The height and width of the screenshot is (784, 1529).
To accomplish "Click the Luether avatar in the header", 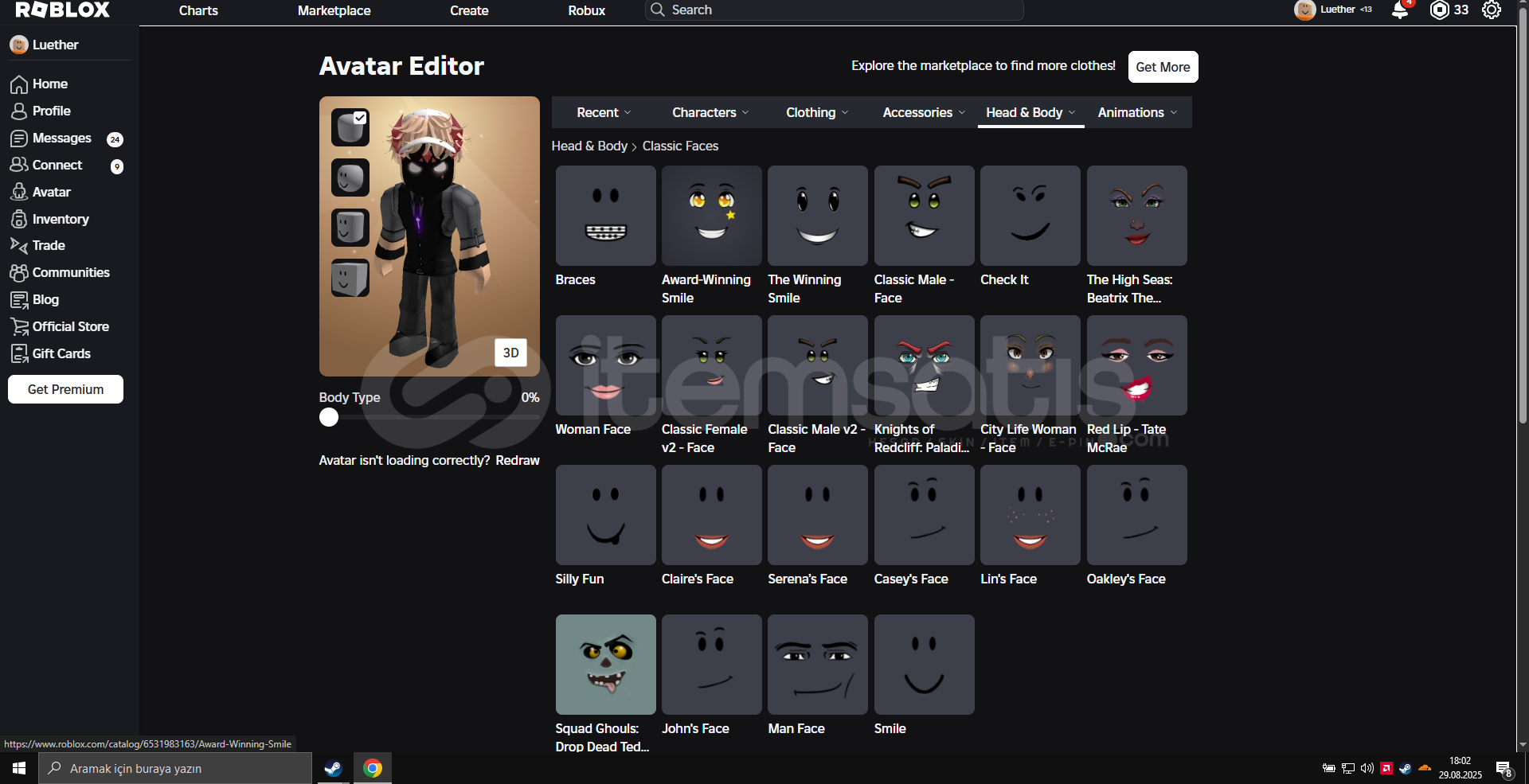I will (x=1304, y=10).
